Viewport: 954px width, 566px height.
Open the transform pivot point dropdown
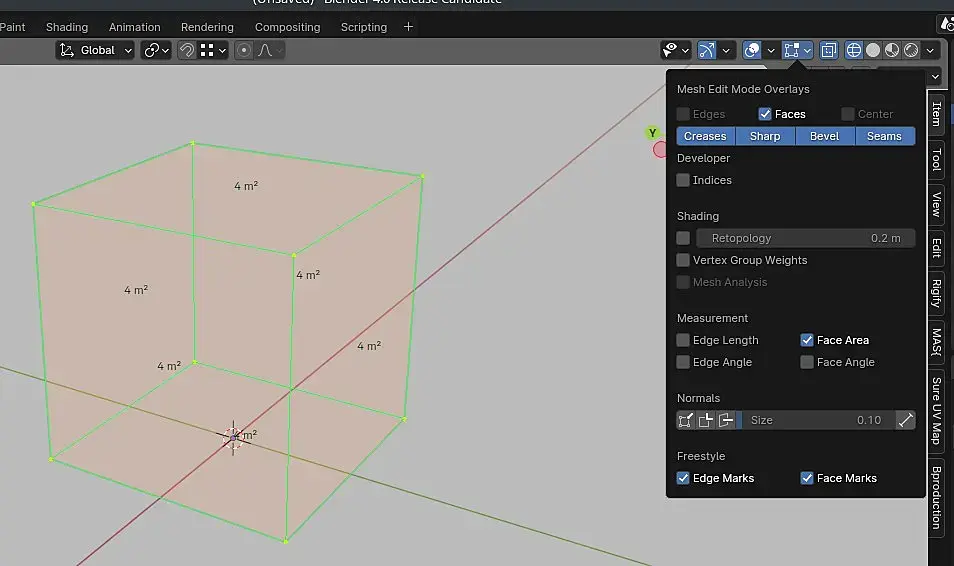[x=156, y=50]
